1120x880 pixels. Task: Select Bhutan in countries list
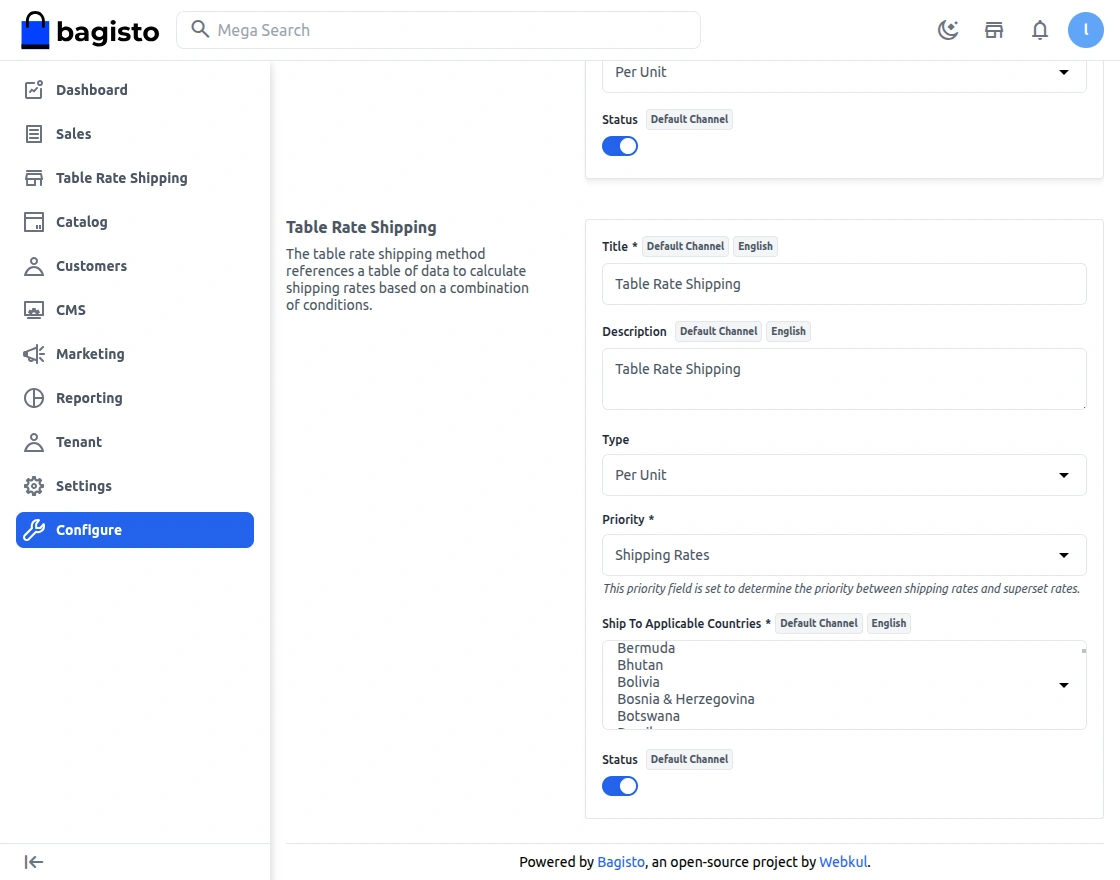(x=640, y=665)
